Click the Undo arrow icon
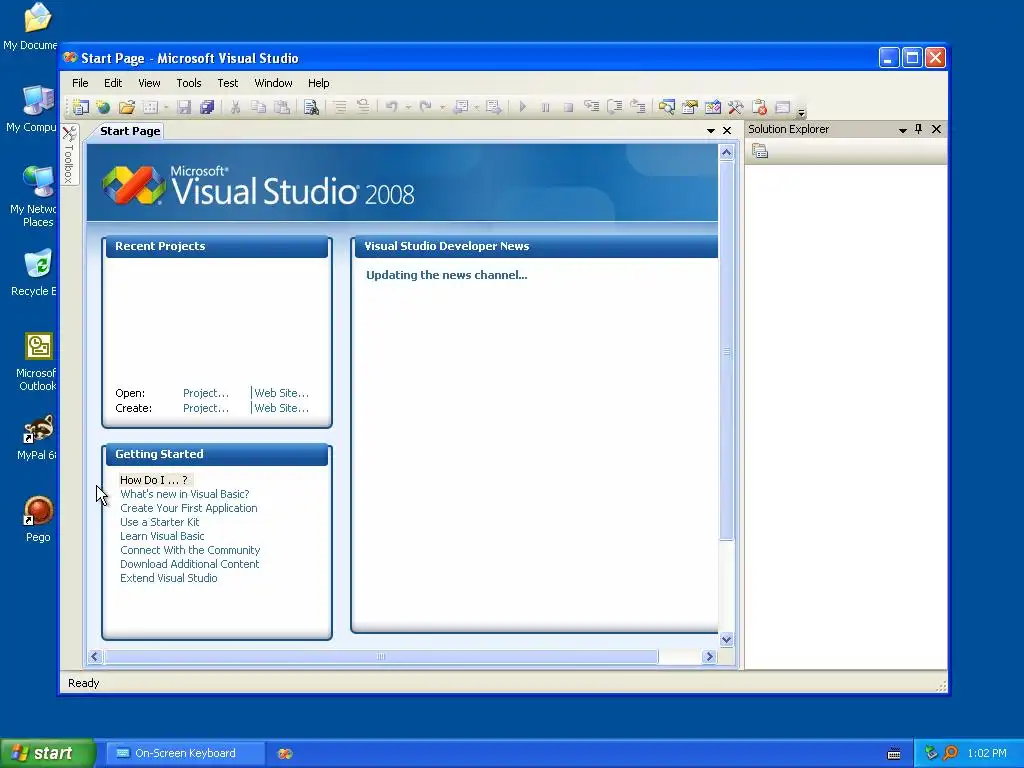Image resolution: width=1024 pixels, height=768 pixels. 392,107
